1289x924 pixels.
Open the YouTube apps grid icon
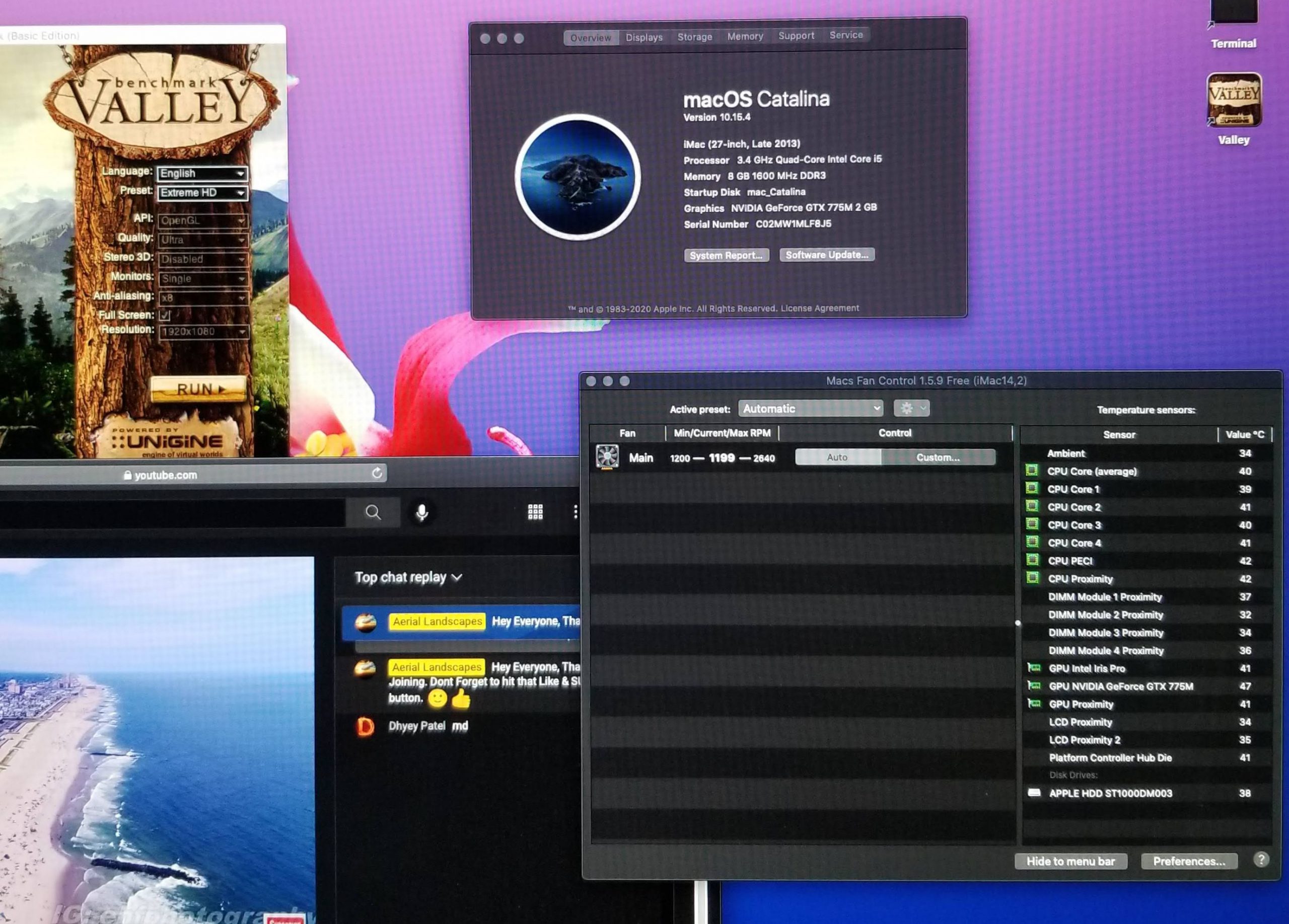pos(535,512)
